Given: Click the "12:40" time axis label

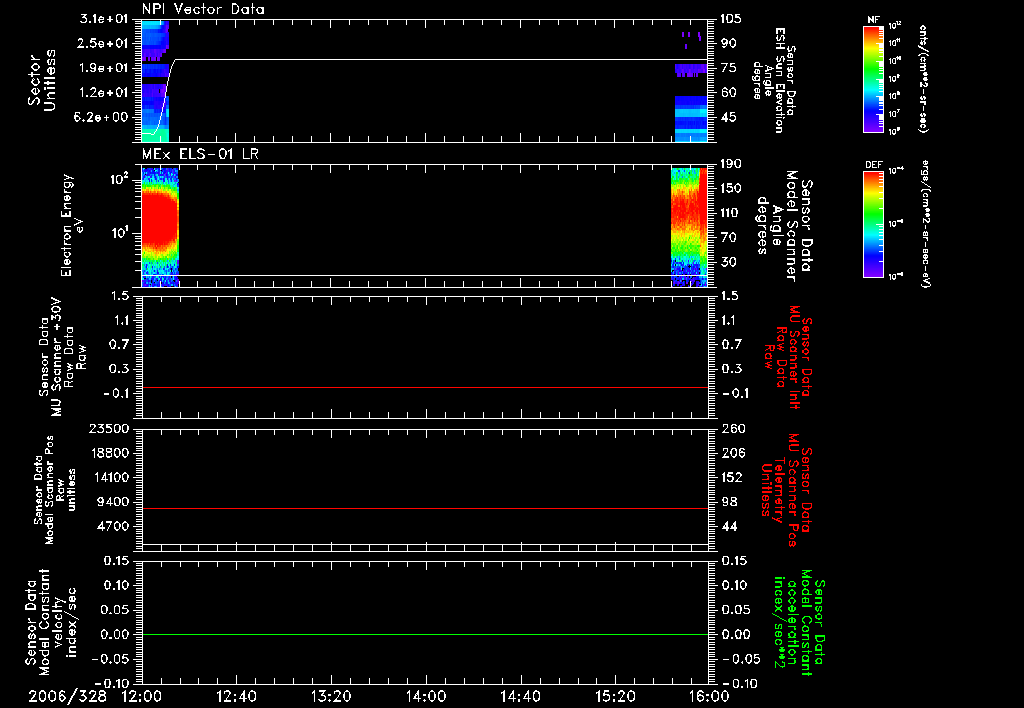Looking at the screenshot, I should [236, 696].
